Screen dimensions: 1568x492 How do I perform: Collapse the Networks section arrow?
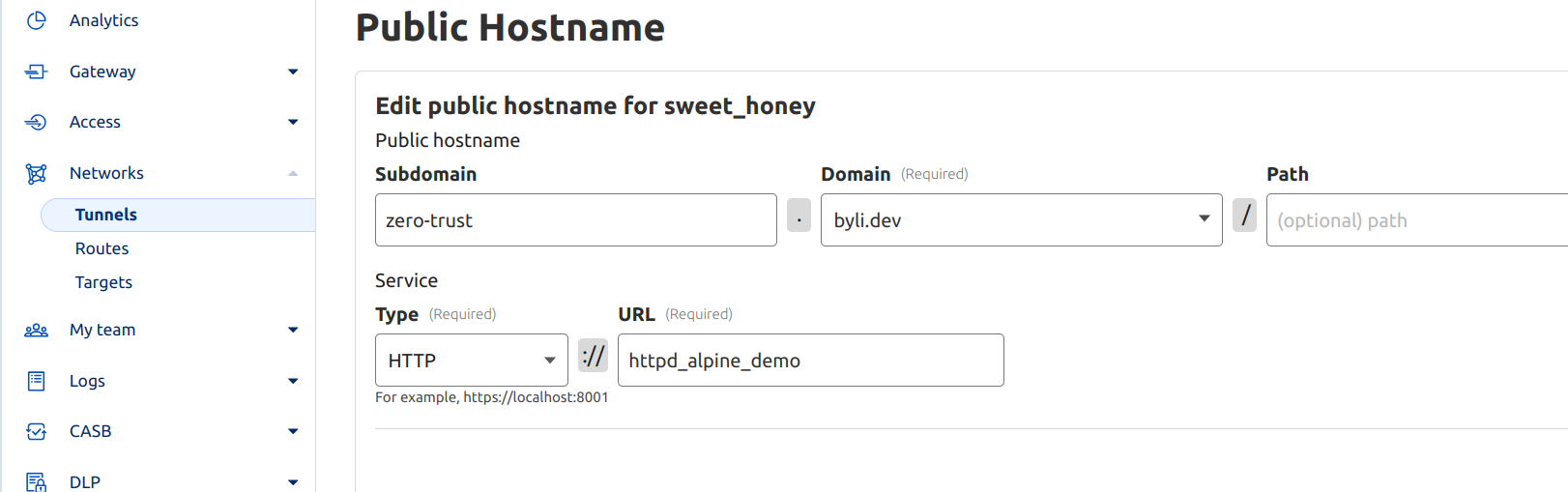[x=293, y=173]
